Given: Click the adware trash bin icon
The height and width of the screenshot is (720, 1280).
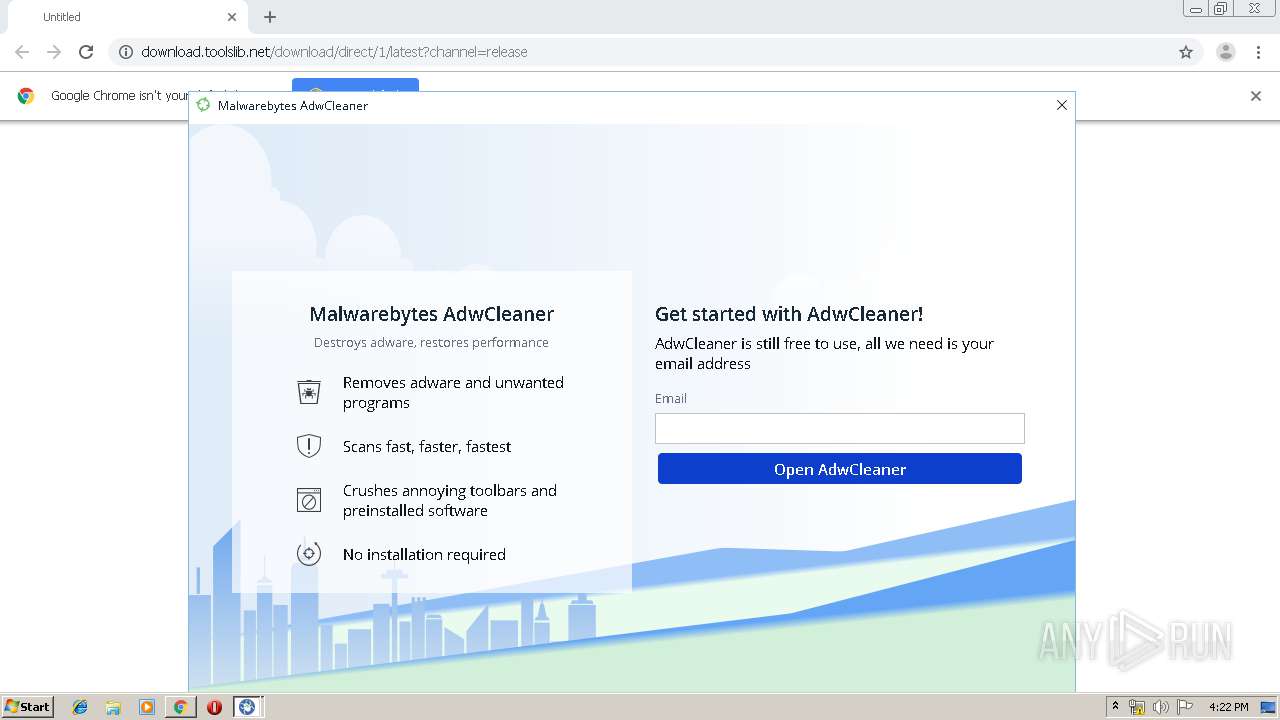Looking at the screenshot, I should point(309,392).
